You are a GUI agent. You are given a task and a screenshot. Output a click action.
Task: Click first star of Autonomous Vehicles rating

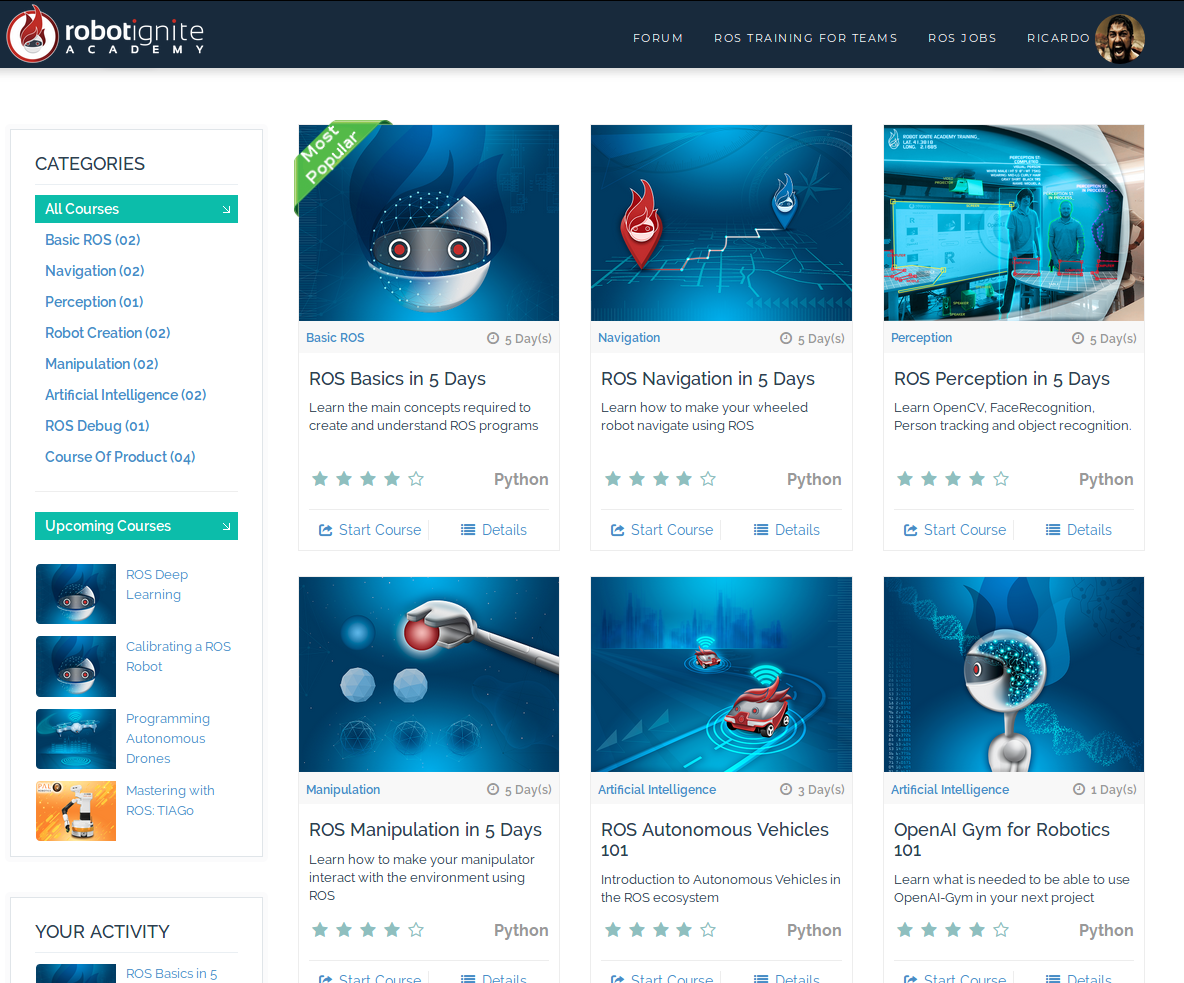[613, 929]
